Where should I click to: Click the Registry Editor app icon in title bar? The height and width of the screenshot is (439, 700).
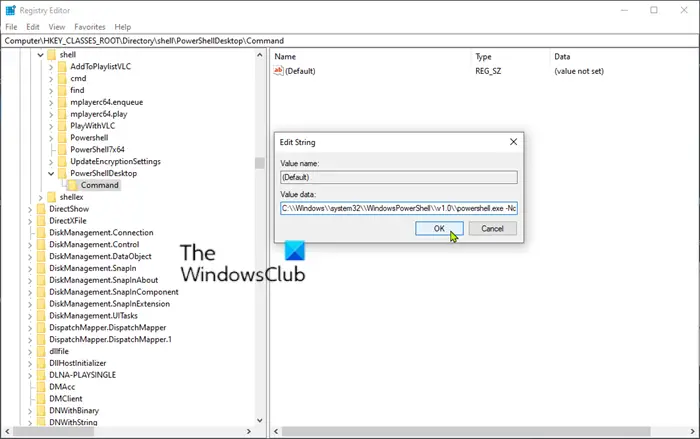click(10, 10)
